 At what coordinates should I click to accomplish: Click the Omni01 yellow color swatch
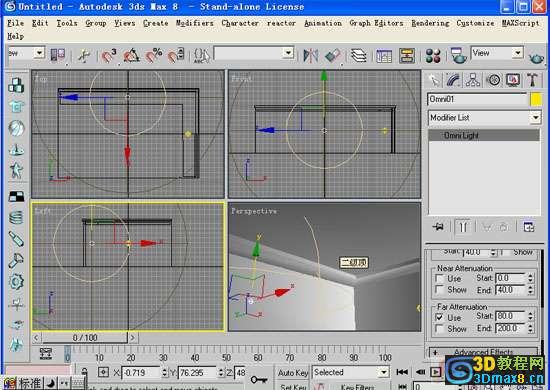536,100
